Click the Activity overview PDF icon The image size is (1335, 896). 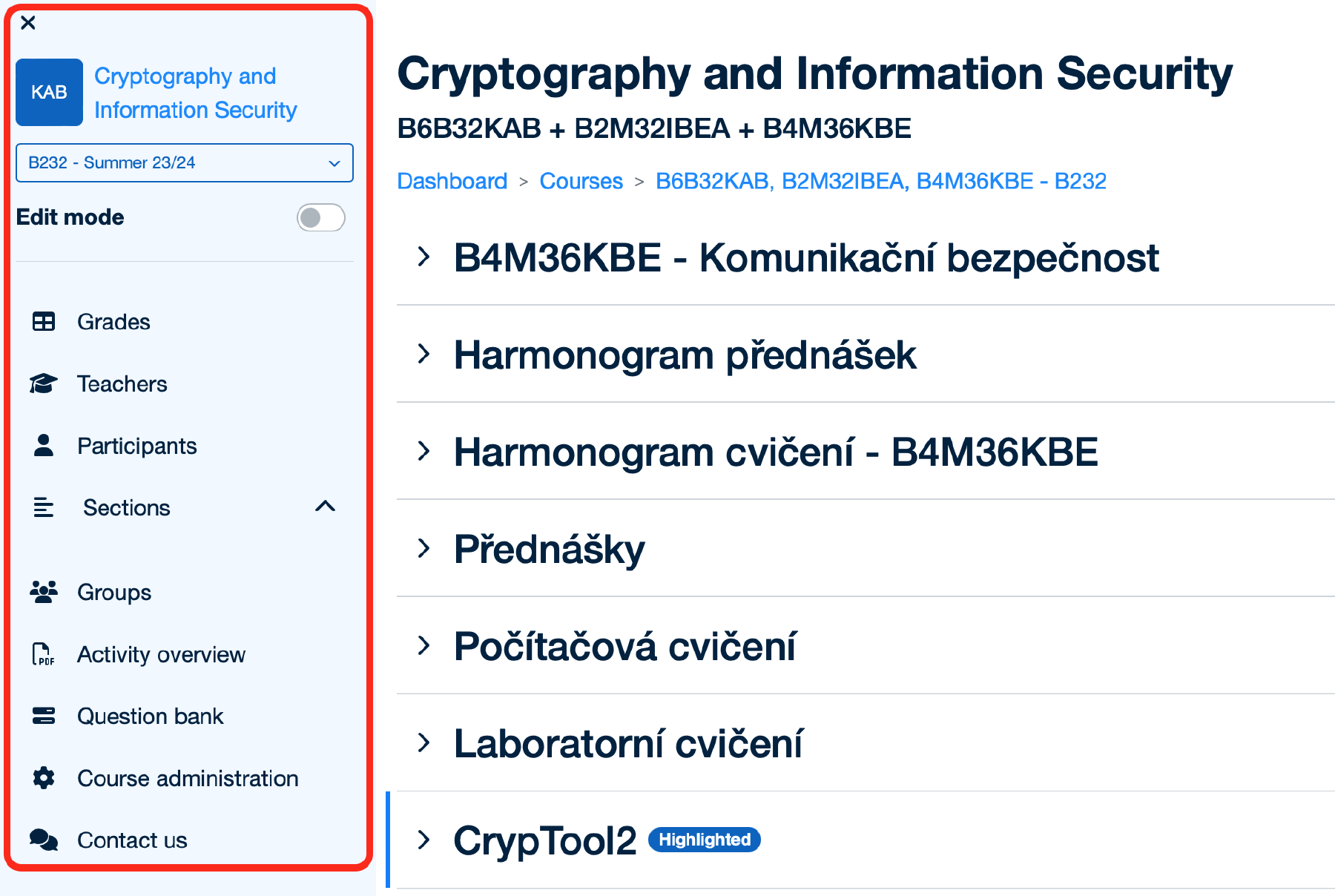pyautogui.click(x=44, y=654)
